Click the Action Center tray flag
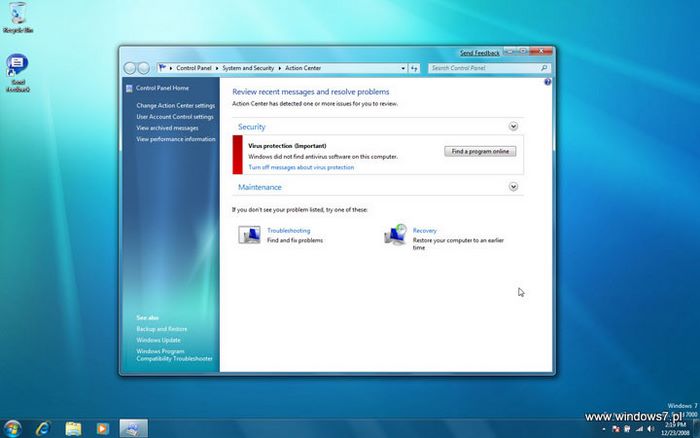 [616, 429]
